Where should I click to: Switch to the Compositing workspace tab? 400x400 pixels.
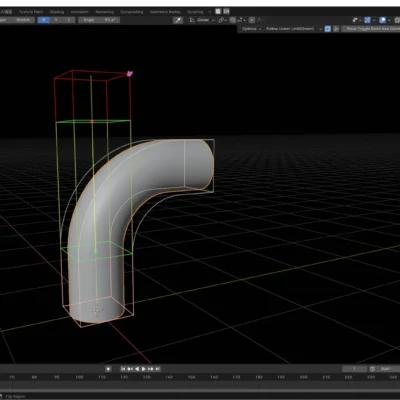(x=132, y=12)
